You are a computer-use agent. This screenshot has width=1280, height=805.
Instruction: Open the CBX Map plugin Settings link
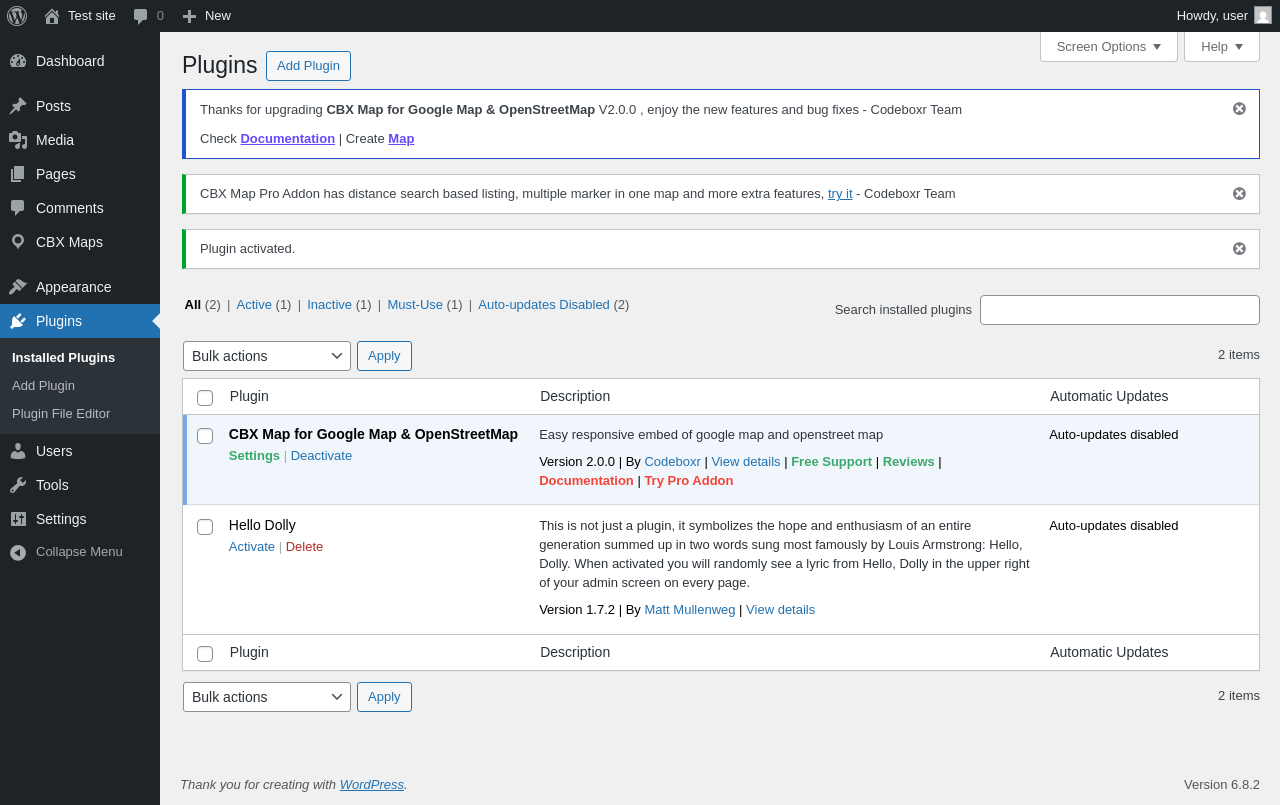click(x=254, y=456)
